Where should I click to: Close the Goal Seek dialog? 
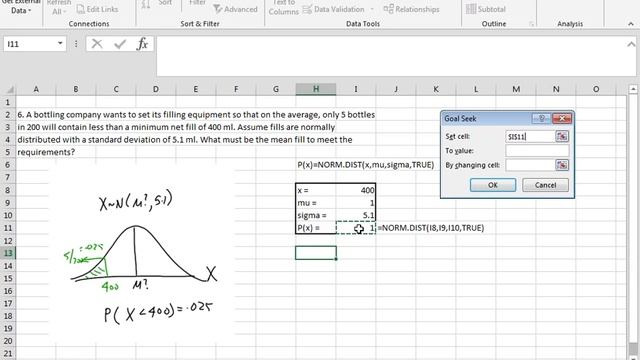562,118
